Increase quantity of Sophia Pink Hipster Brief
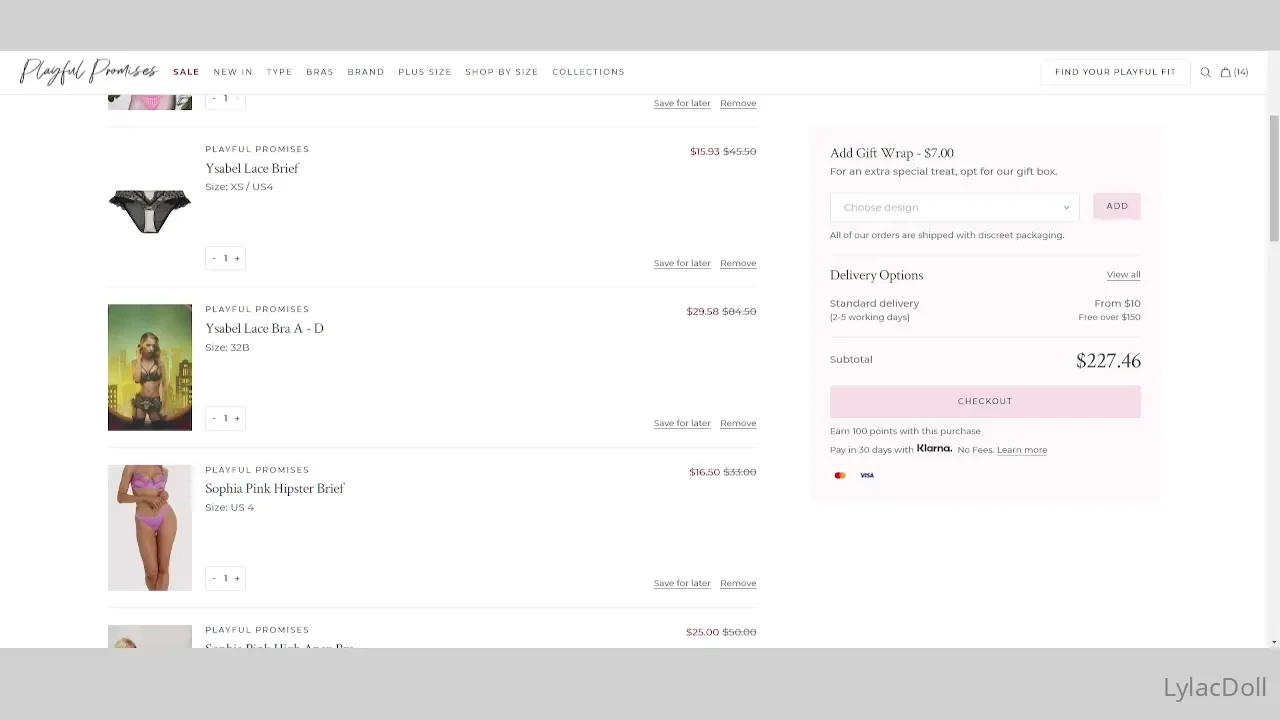The height and width of the screenshot is (720, 1280). pyautogui.click(x=237, y=578)
